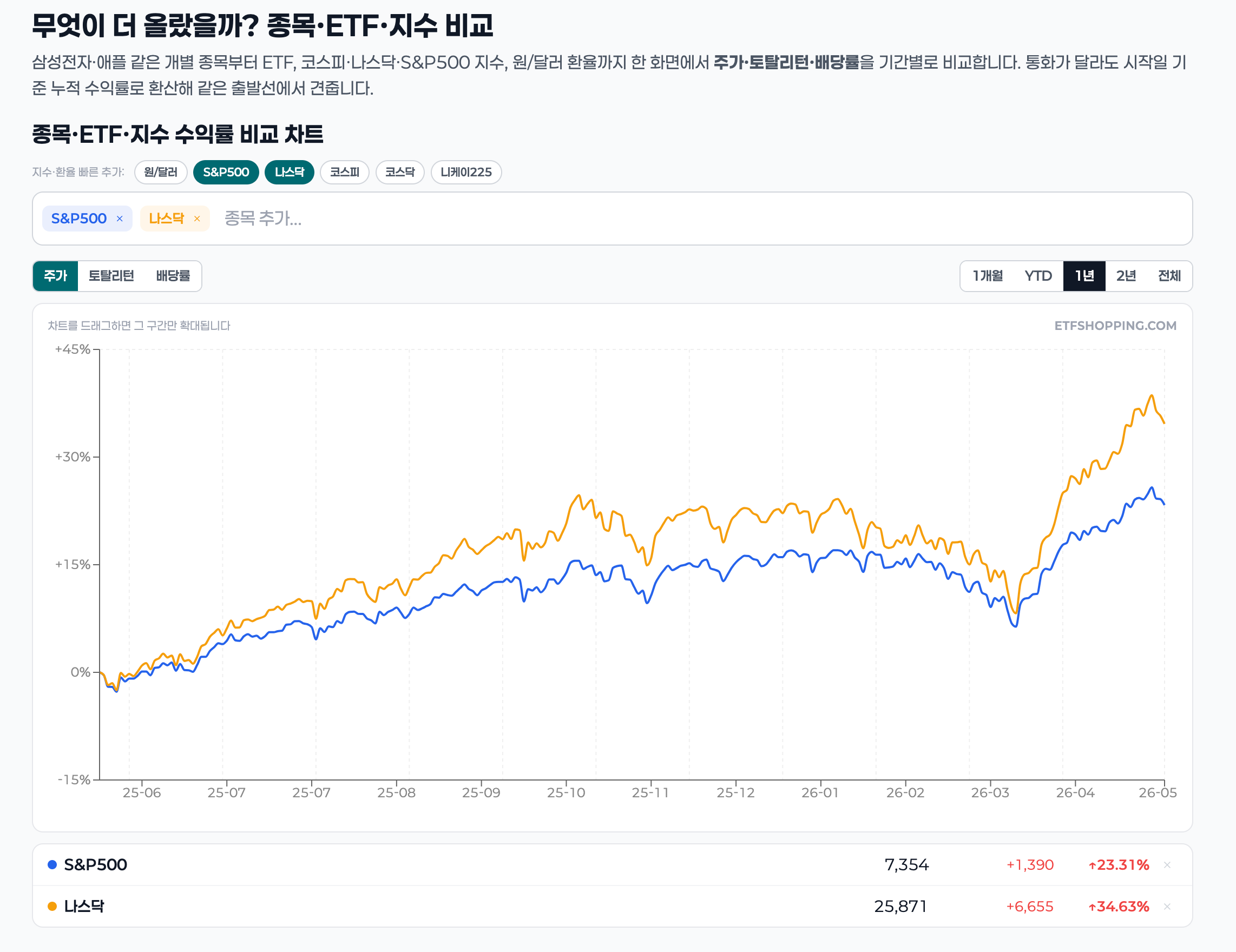Select the 주가 metric tab

point(55,276)
